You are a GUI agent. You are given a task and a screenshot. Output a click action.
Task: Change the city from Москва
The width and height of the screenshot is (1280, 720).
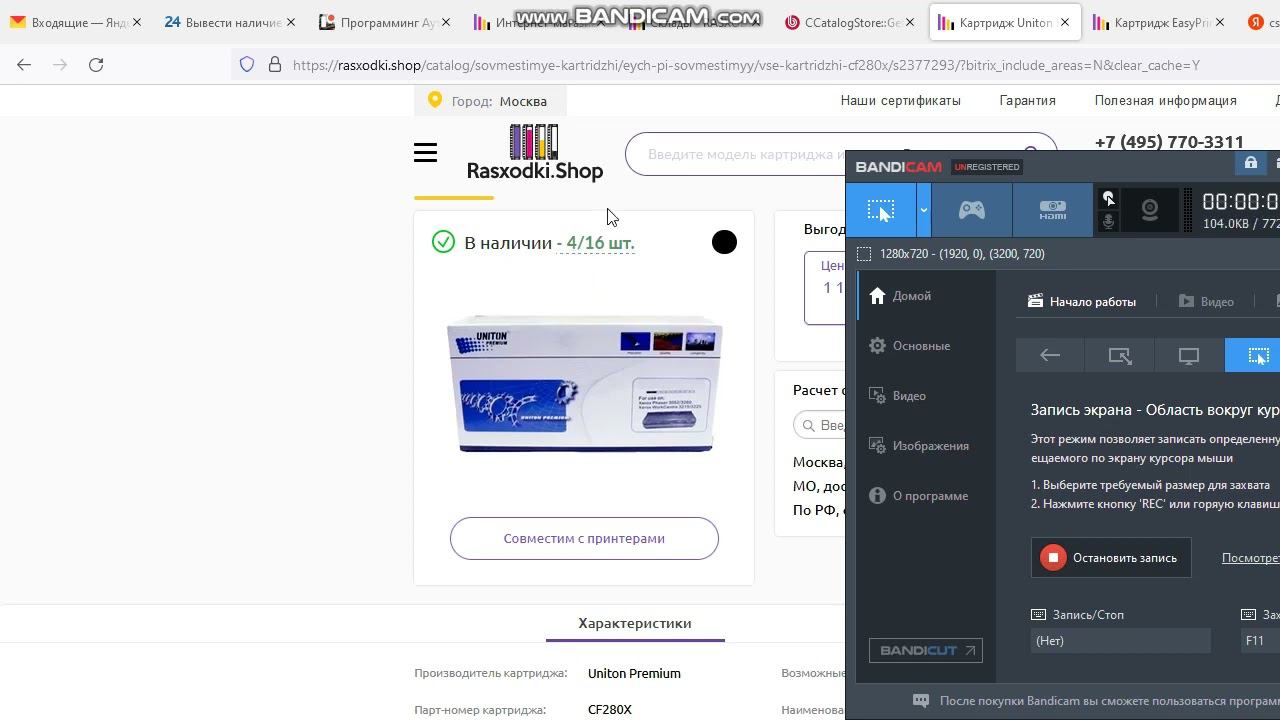[523, 101]
